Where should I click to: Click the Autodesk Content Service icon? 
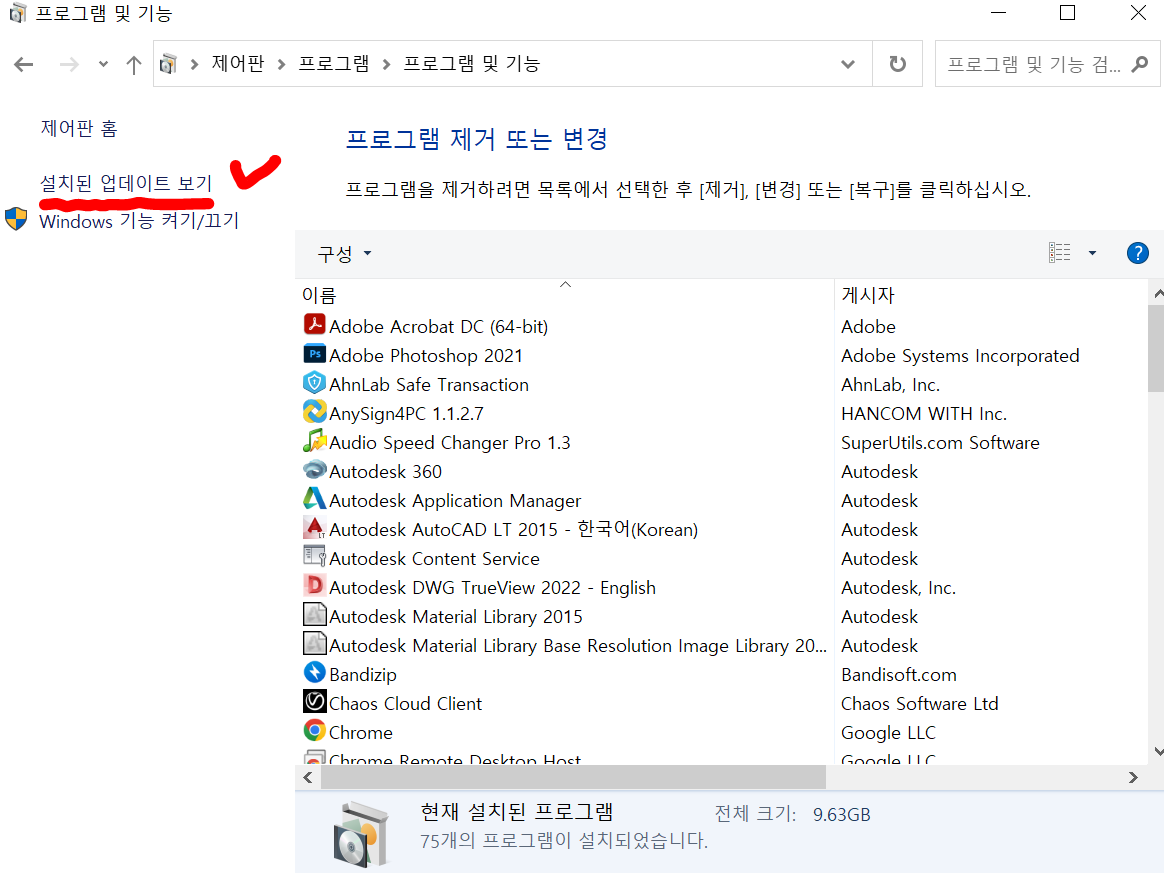coord(315,556)
